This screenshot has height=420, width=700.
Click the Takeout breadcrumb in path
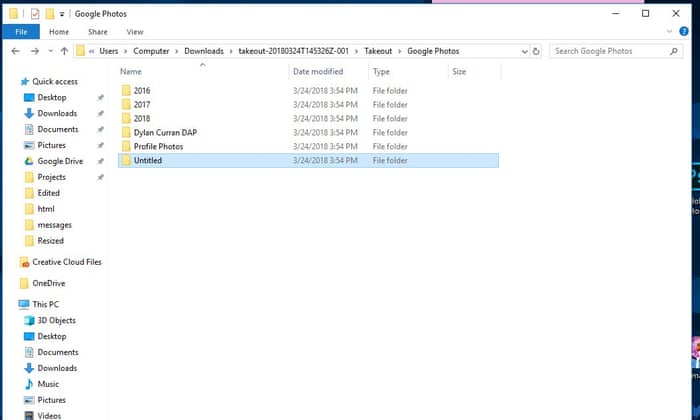click(x=378, y=51)
